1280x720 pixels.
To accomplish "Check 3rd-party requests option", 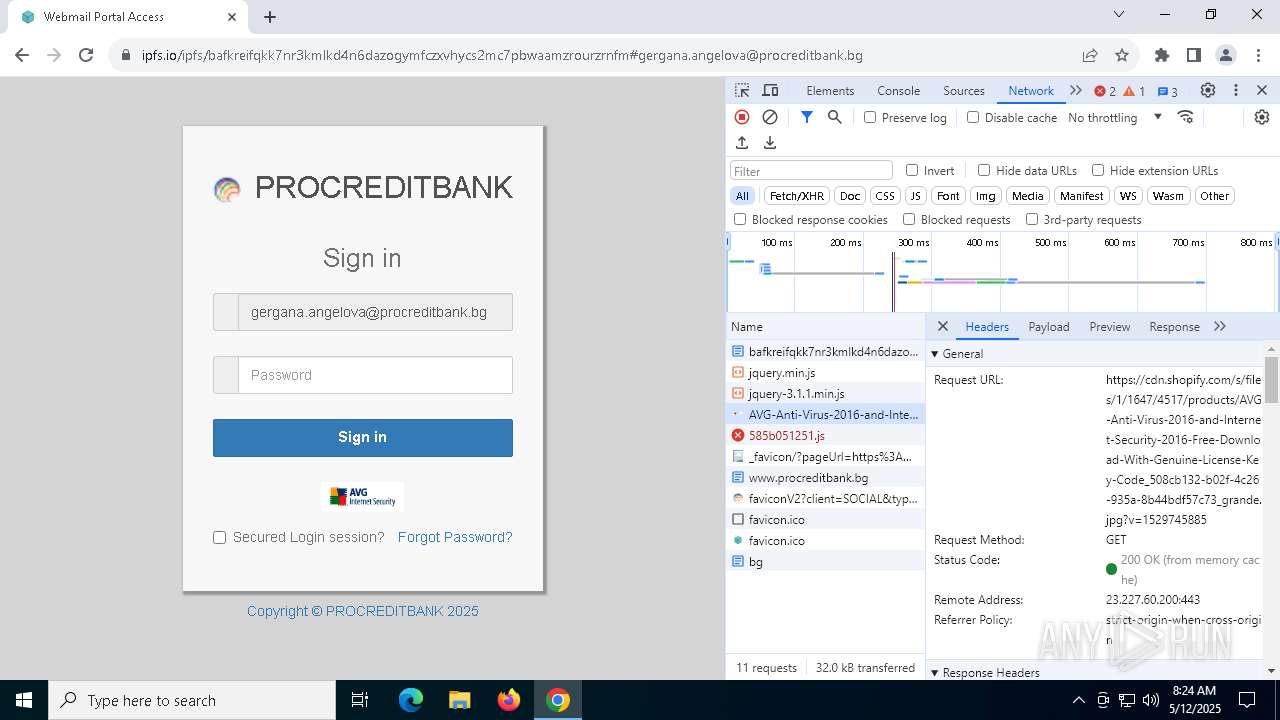I will click(1032, 219).
